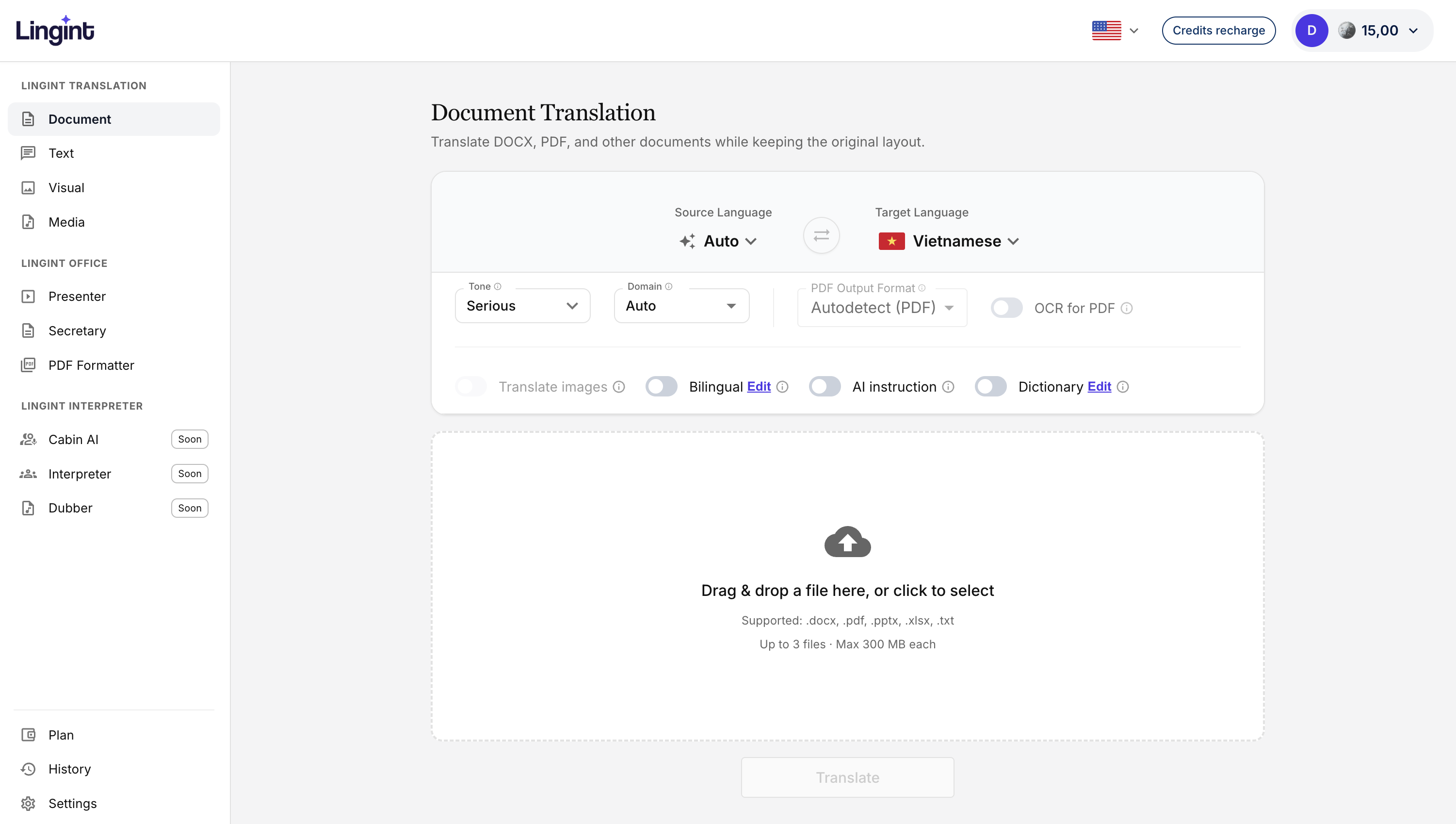Open the Visual translation menu item
Viewport: 1456px width, 824px height.
point(113,188)
